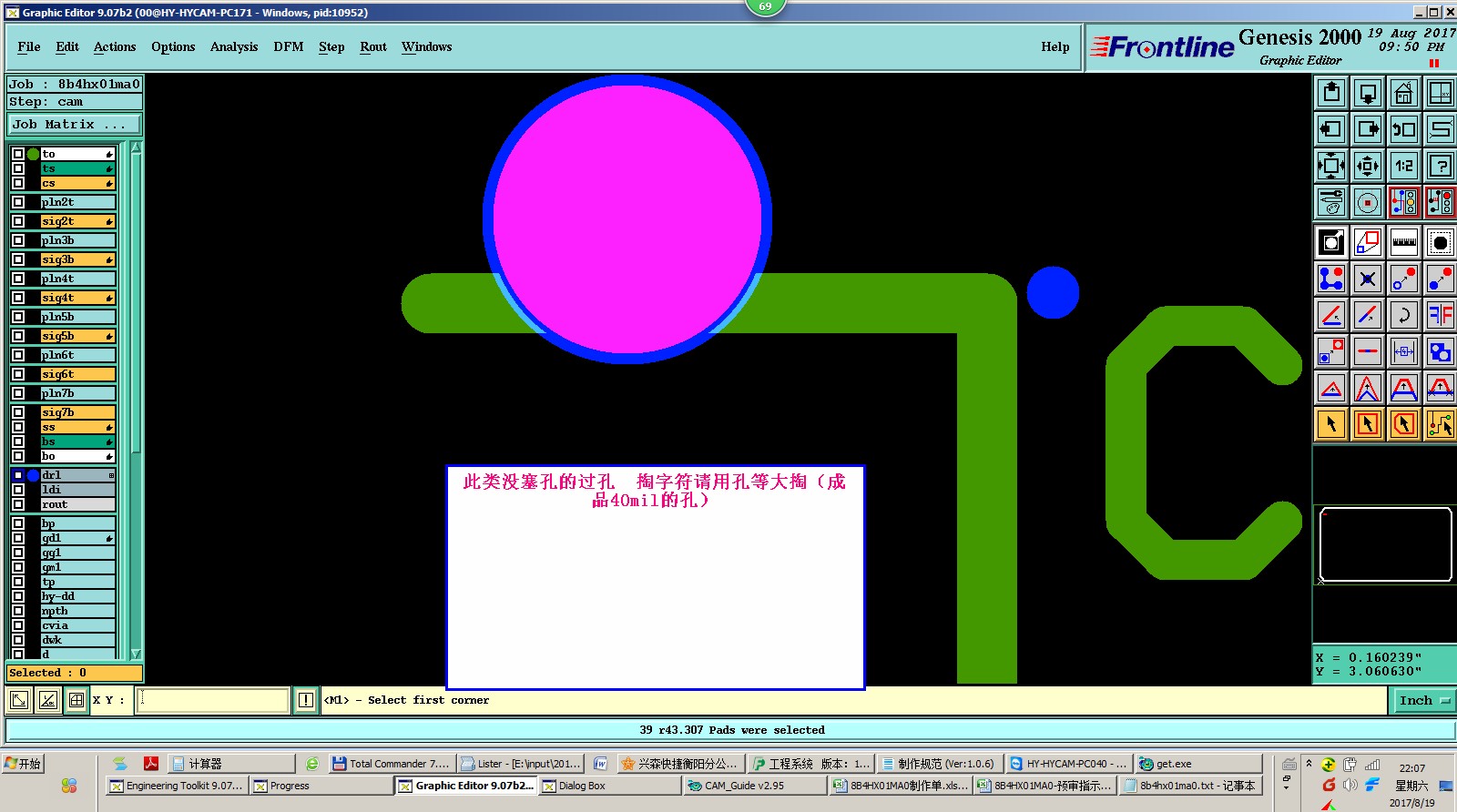This screenshot has height=812, width=1457.
Task: Click the pan right view icon
Action: click(x=1368, y=129)
